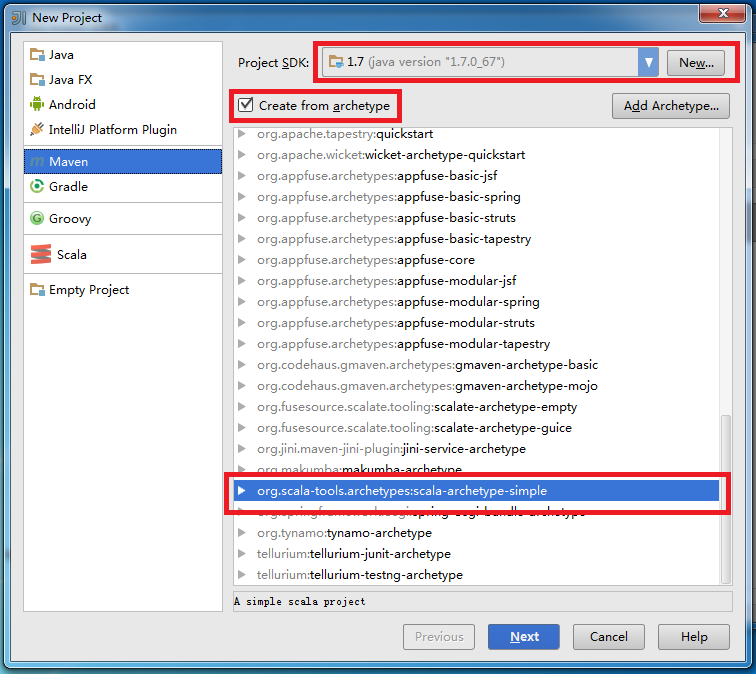The image size is (756, 674).
Task: Toggle Create from archetype checkbox
Action: tap(246, 105)
